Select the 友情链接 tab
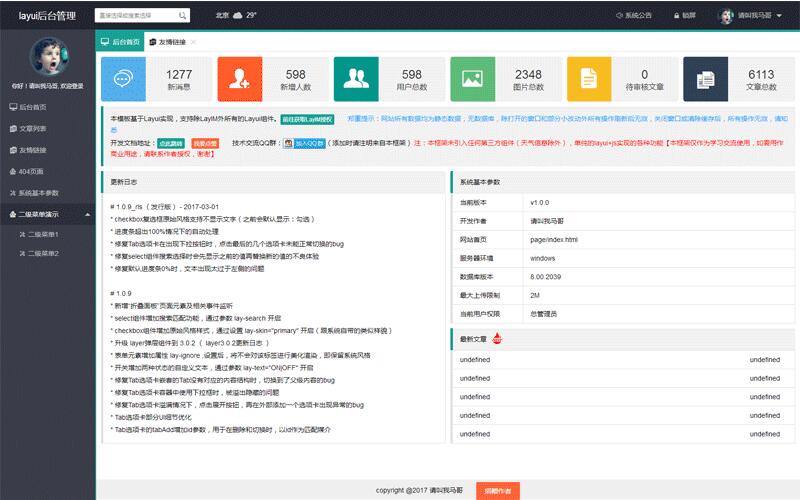800x500 pixels. [x=163, y=42]
